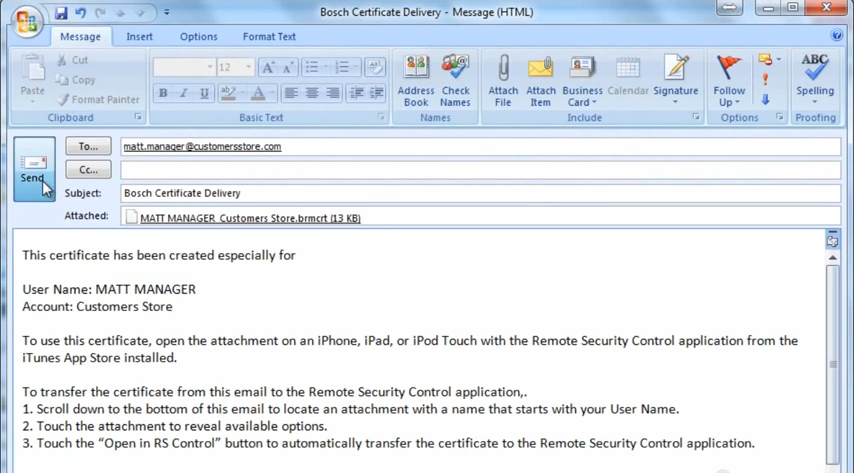
Task: Toggle bold formatting
Action: click(163, 93)
